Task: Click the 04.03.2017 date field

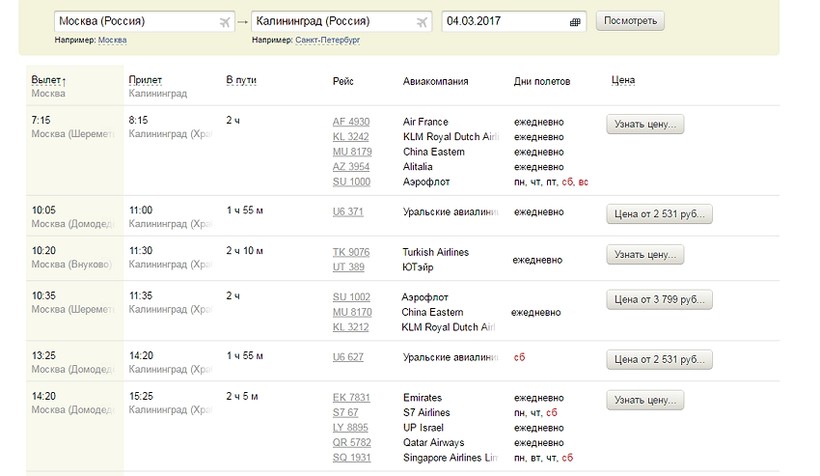Action: (514, 21)
